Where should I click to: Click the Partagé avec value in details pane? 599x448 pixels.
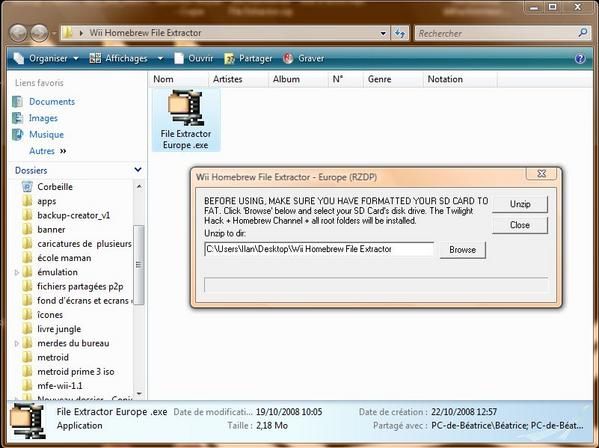[x=507, y=425]
